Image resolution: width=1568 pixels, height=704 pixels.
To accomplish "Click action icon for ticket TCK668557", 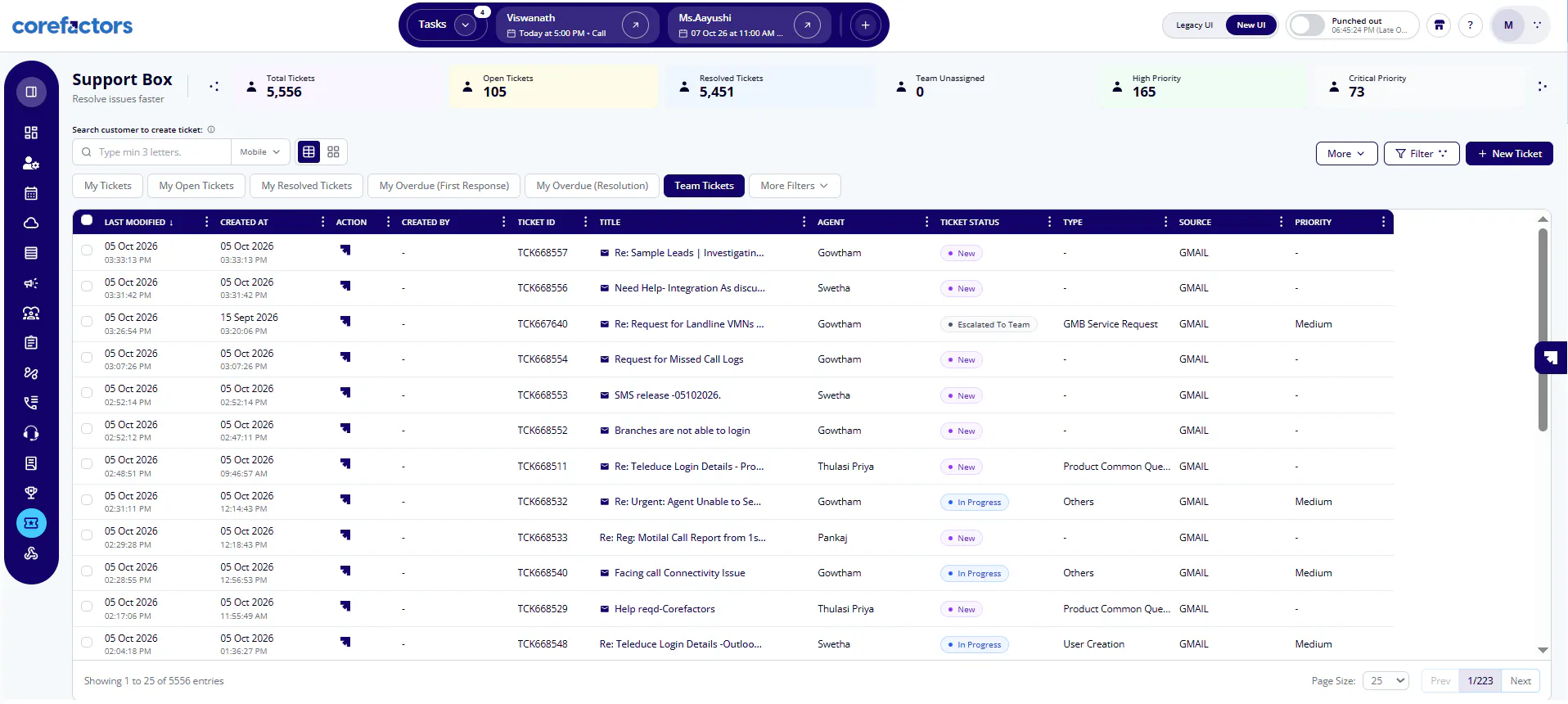I will pos(345,250).
